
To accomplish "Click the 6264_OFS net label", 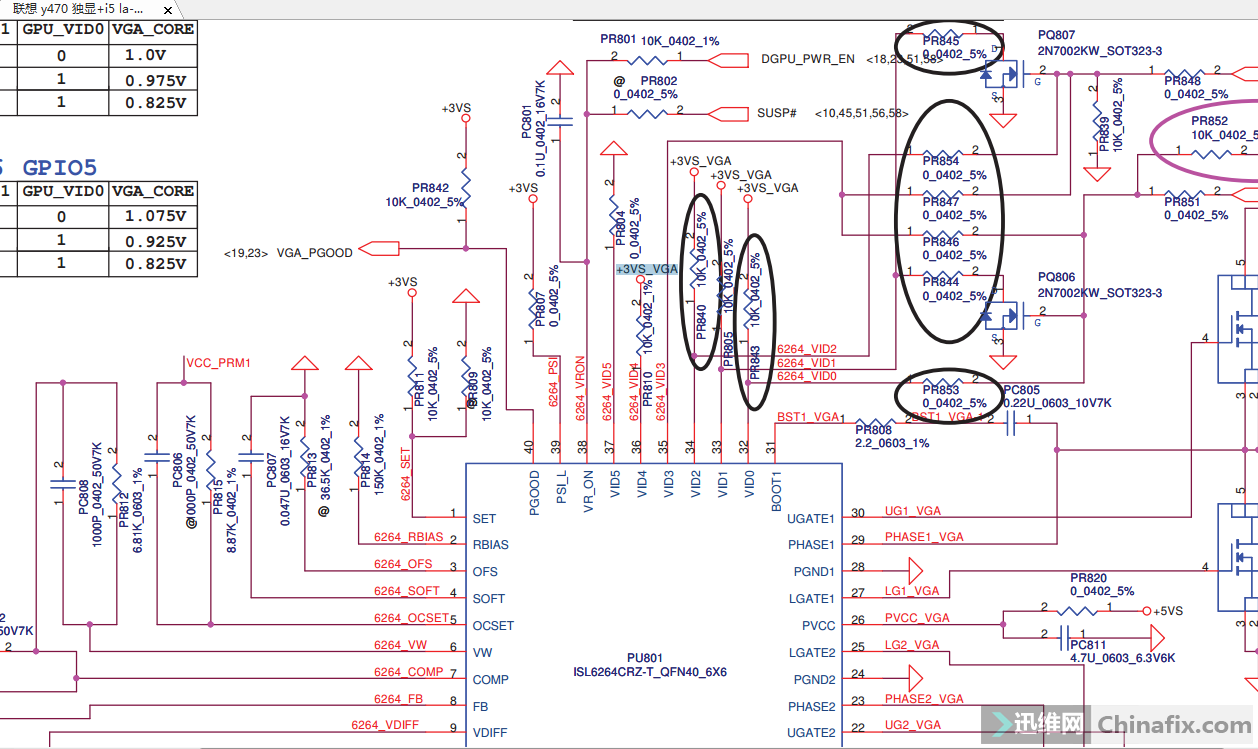I will (x=403, y=564).
